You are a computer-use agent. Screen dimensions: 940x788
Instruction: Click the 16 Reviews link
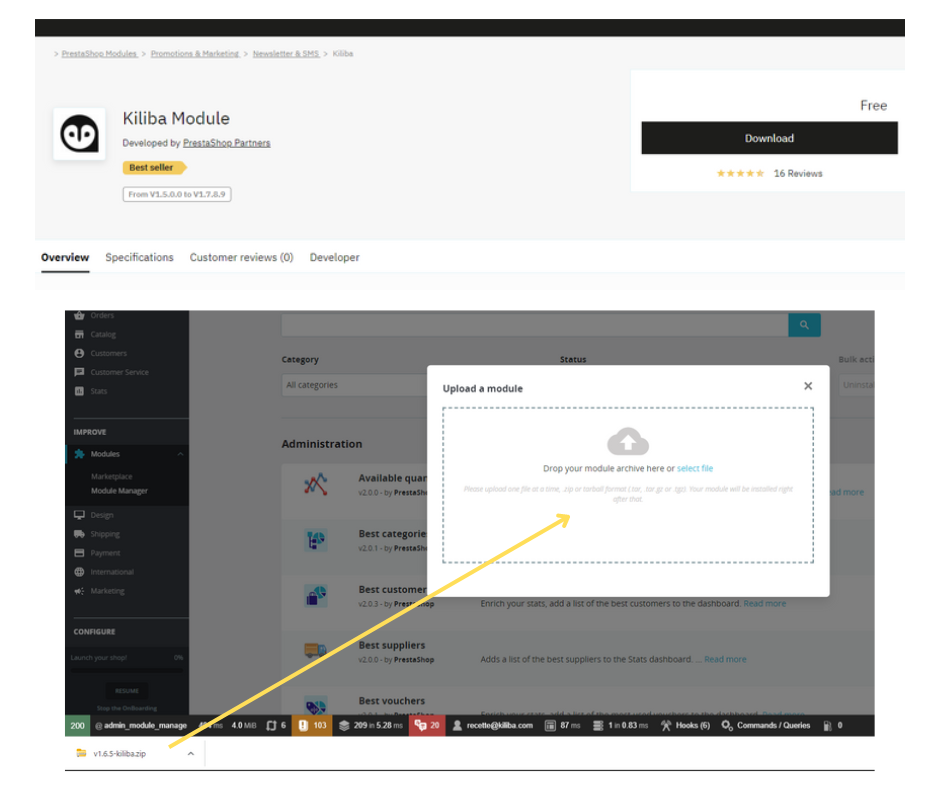tap(798, 173)
